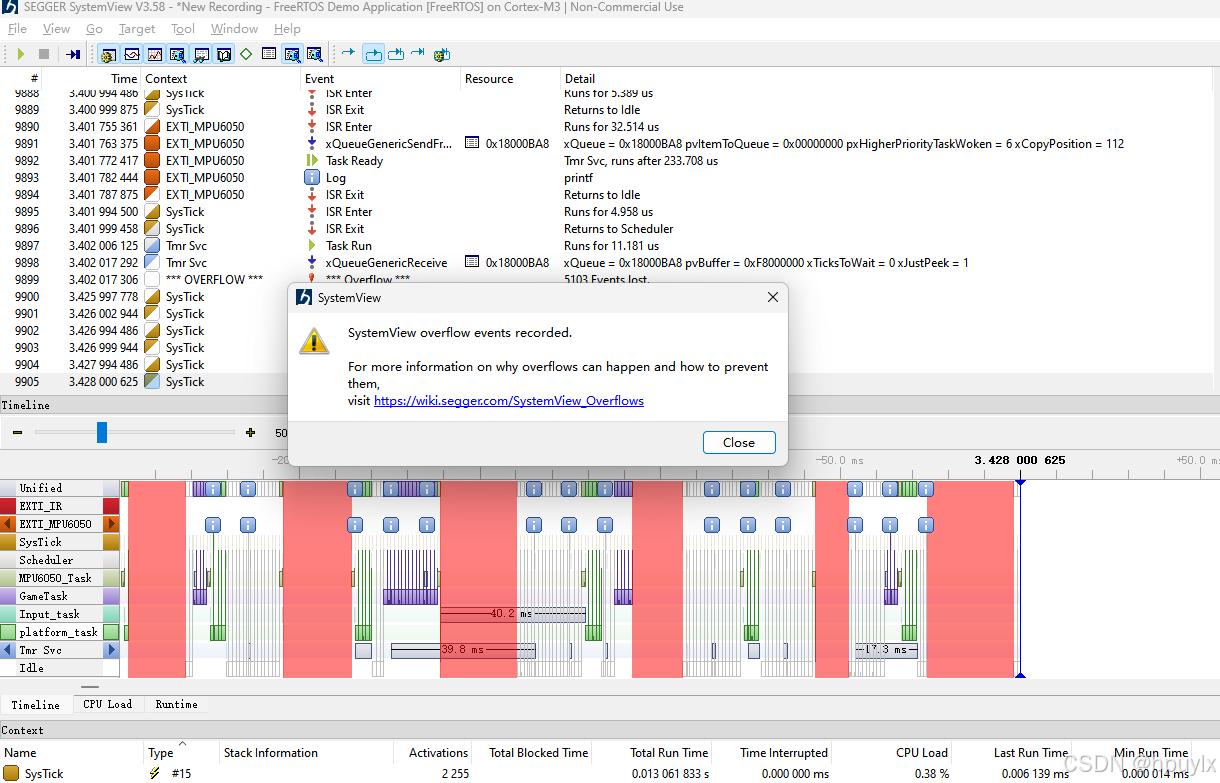Open the event log book icon
The image size is (1220, 783).
[224, 54]
